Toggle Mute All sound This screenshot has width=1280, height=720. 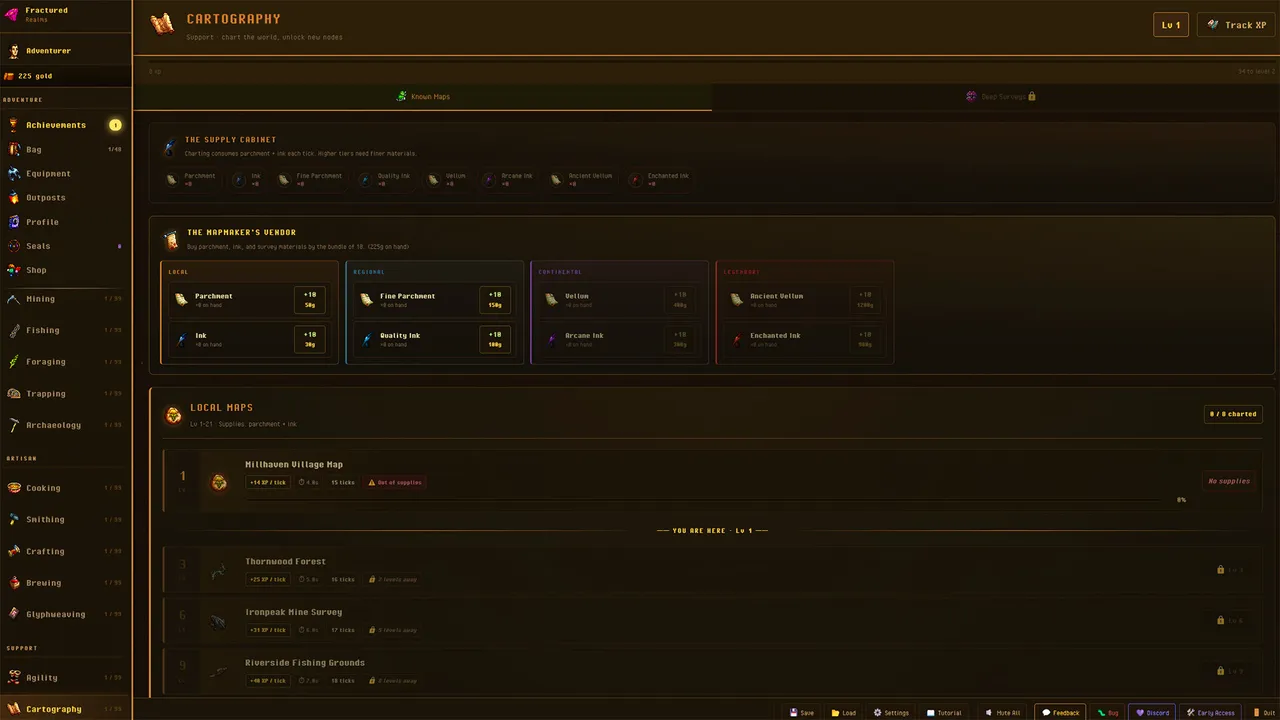[x=1003, y=713]
